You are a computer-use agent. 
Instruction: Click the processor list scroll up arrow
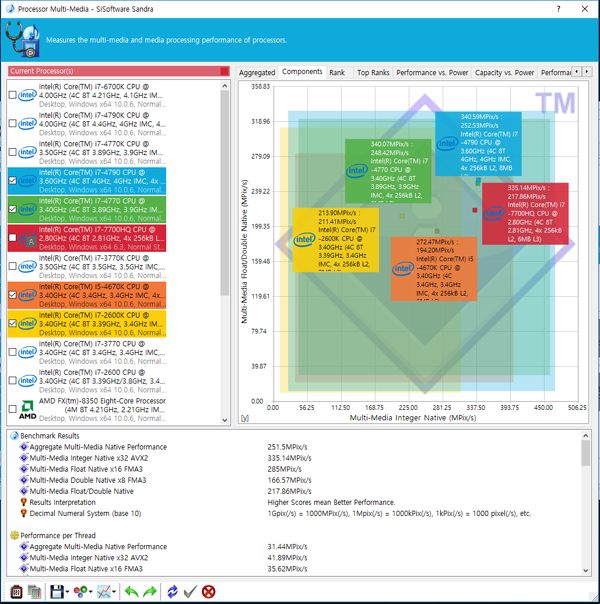pos(225,86)
